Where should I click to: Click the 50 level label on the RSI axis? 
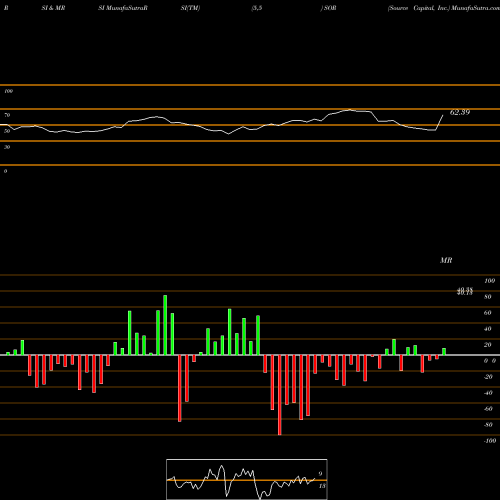(7, 131)
